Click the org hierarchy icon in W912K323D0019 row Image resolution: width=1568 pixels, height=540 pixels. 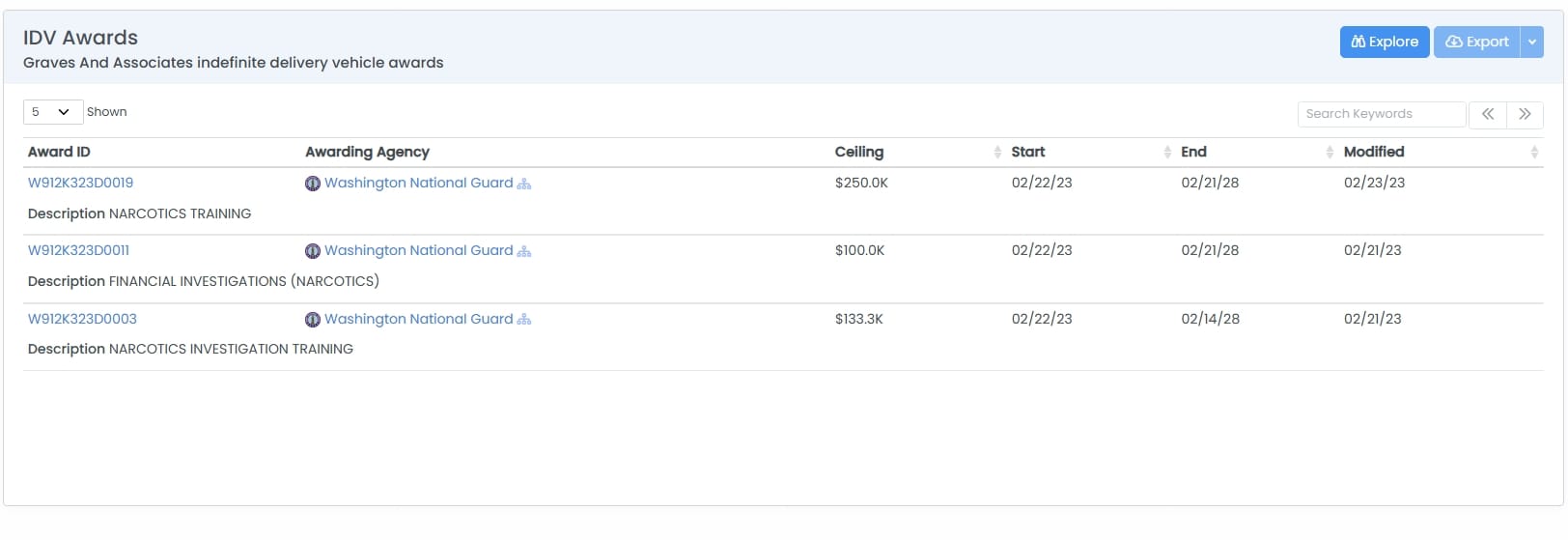[524, 184]
